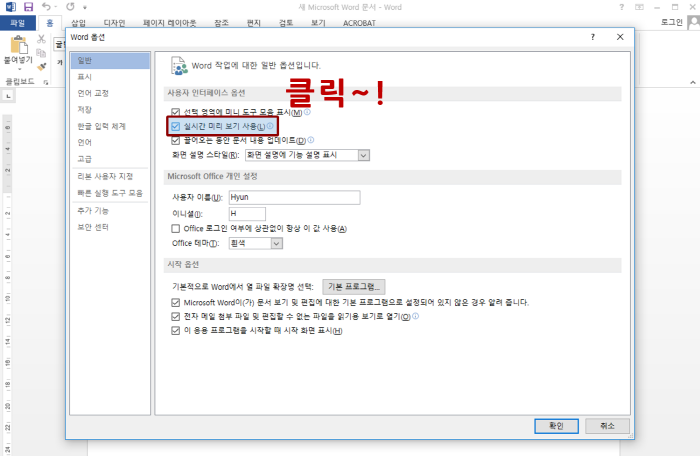
Task: Click 로그인 link at top right
Action: tap(672, 22)
